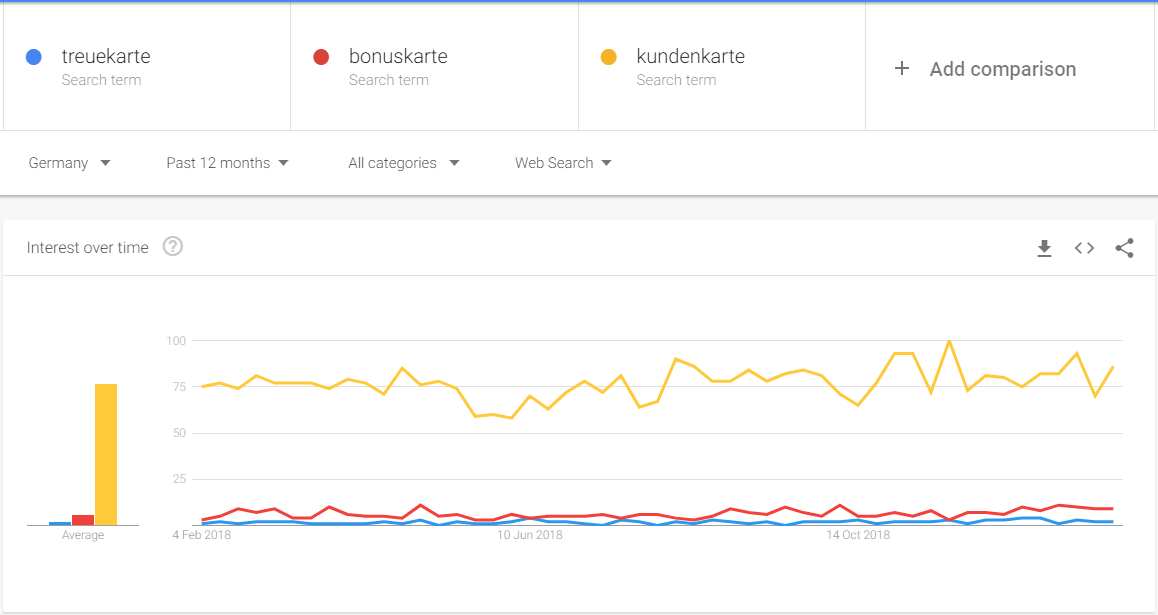Edit the treuekarte search term

pyautogui.click(x=106, y=56)
